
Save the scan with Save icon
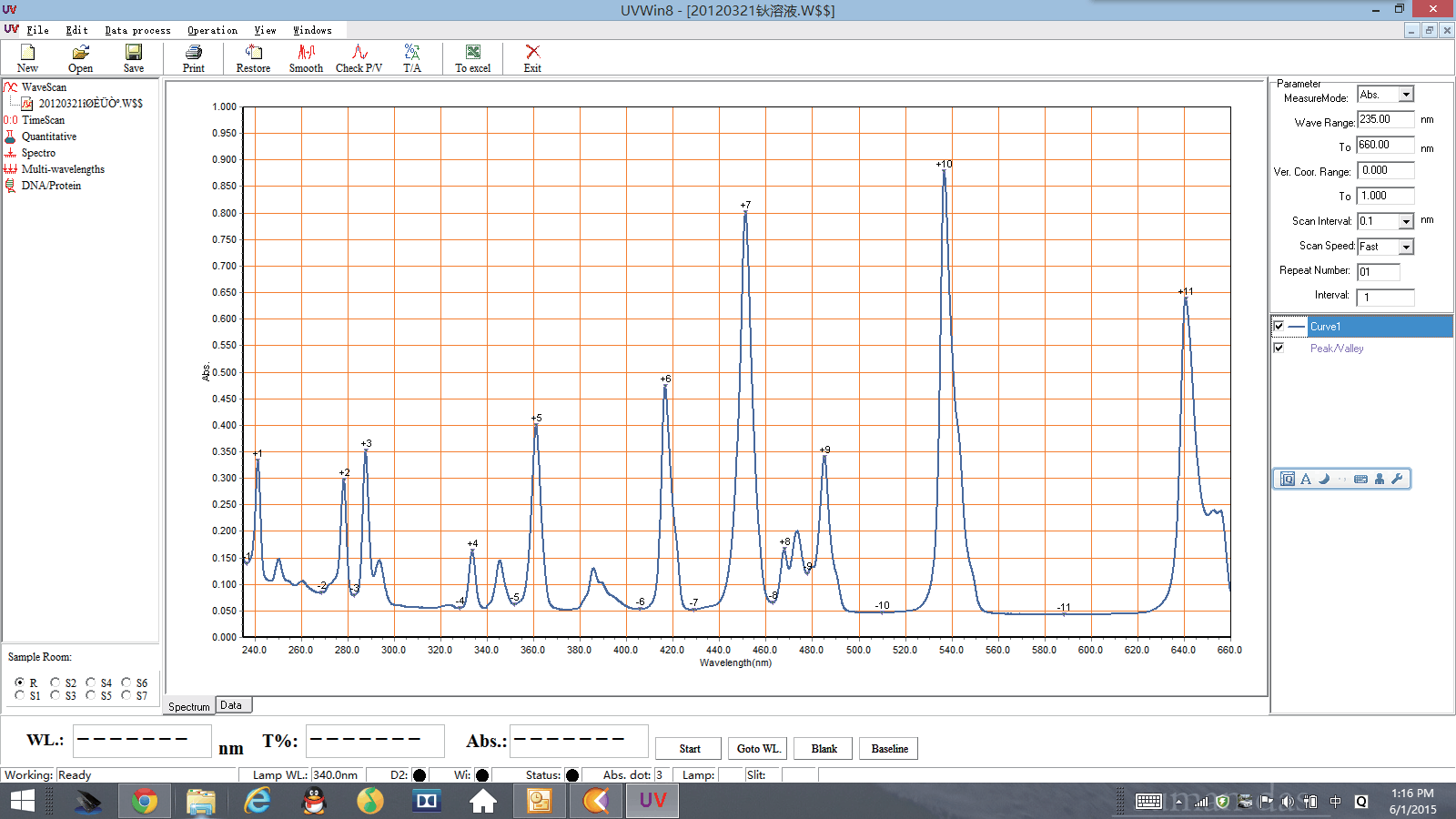[134, 58]
